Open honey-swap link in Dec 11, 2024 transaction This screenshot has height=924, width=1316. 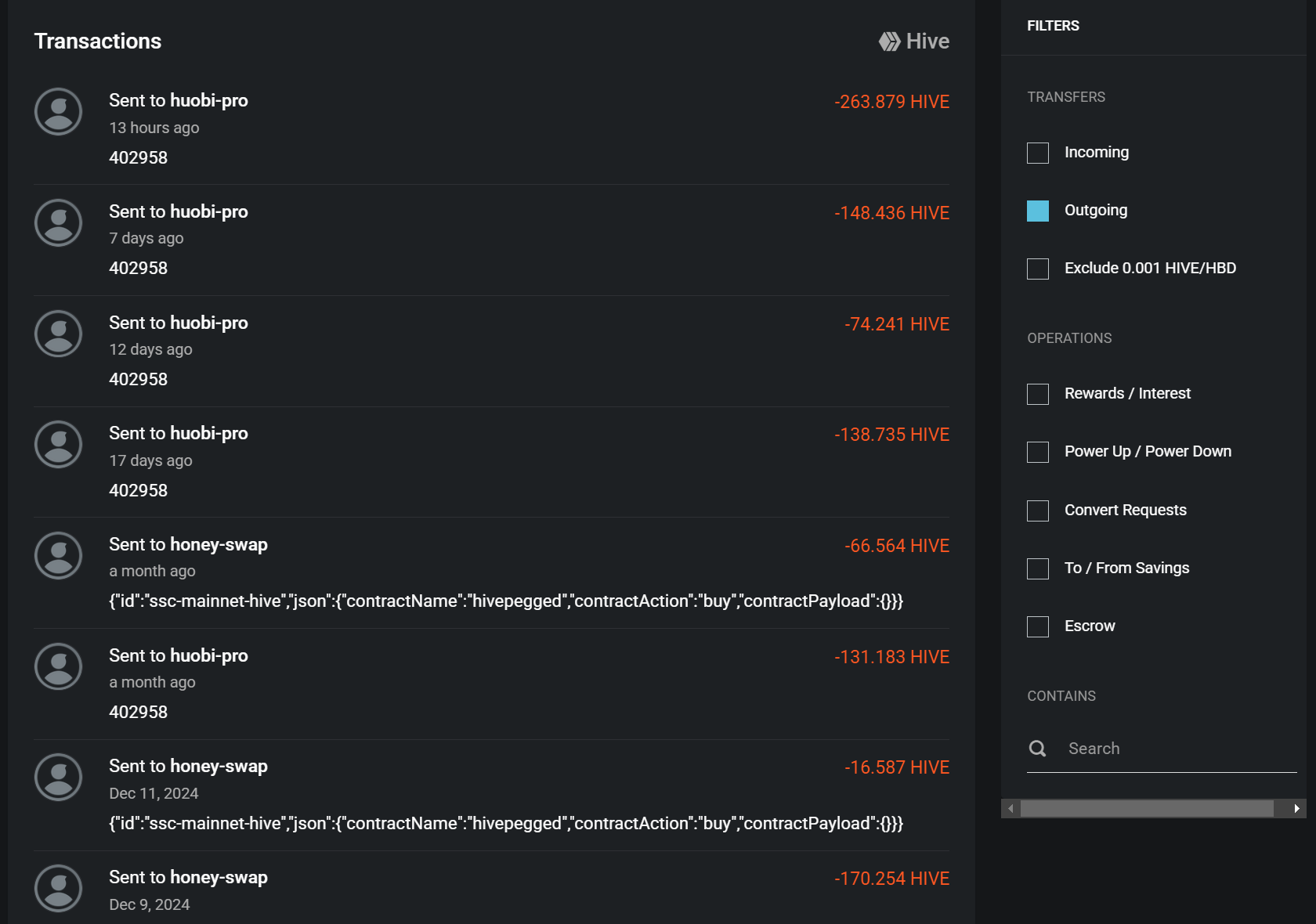click(x=219, y=766)
